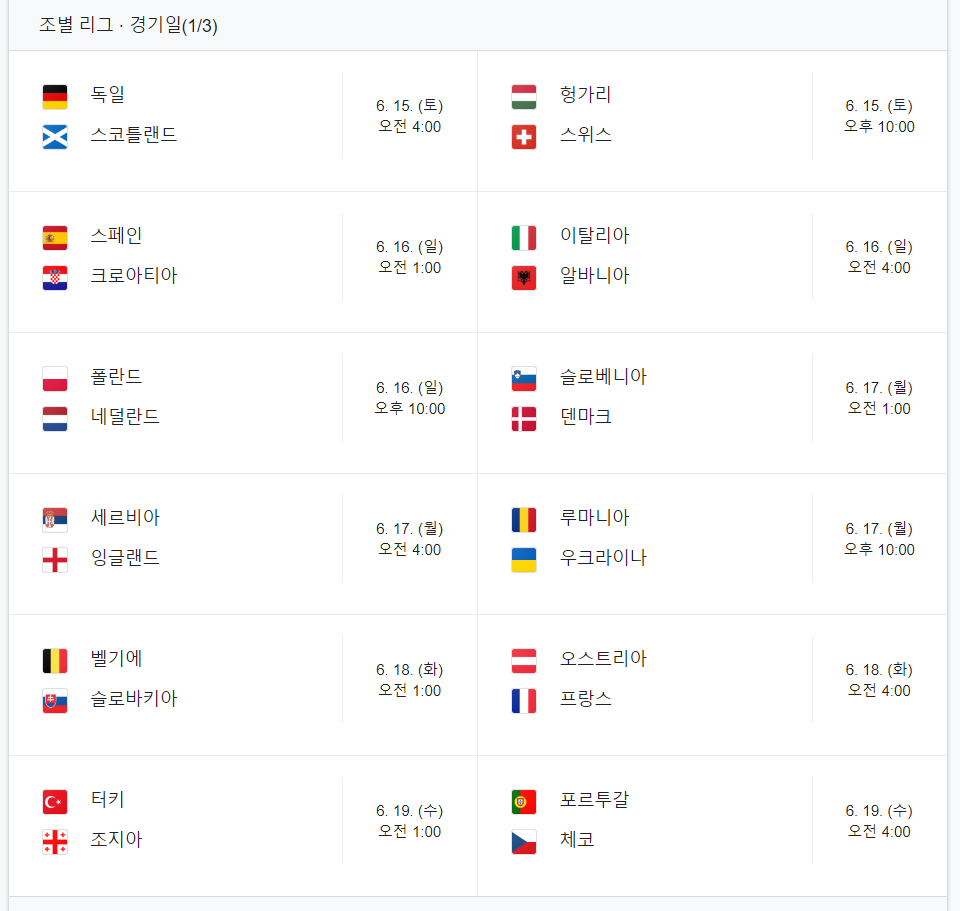Click the Croatia flag icon
This screenshot has height=911, width=960.
(54, 278)
